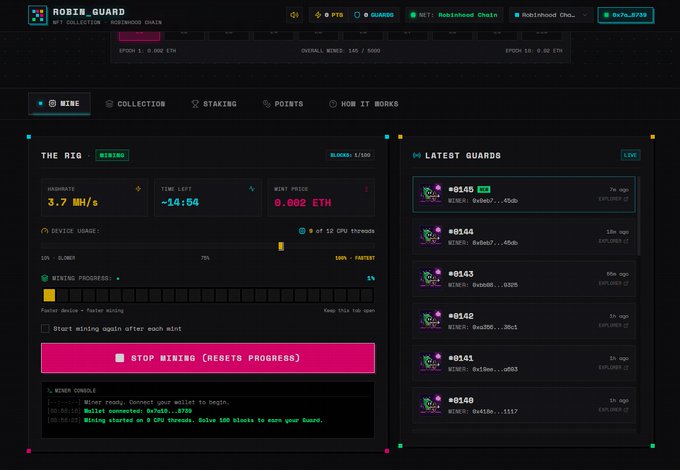680x470 pixels.
Task: Click the Blocks 1/100 counter
Action: pyautogui.click(x=350, y=155)
